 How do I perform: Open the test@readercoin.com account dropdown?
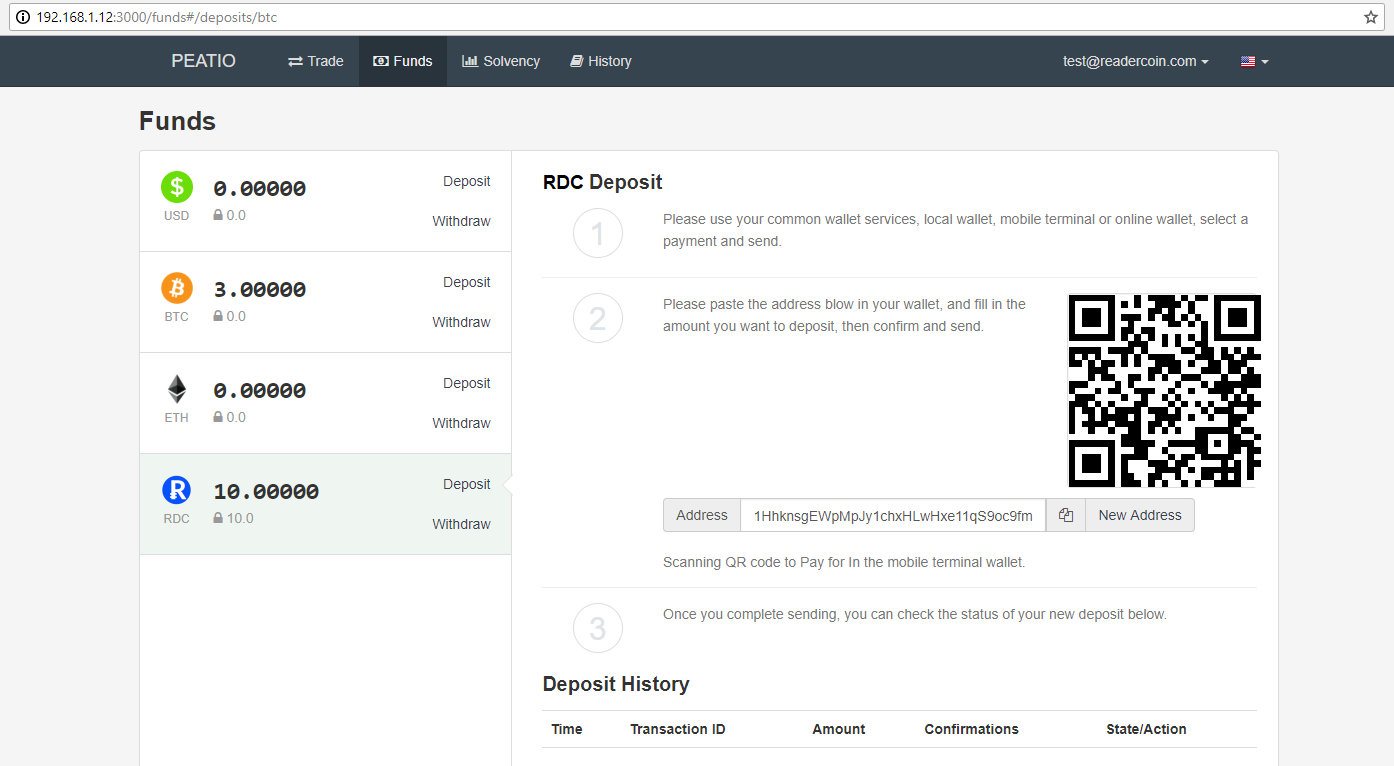(1135, 61)
